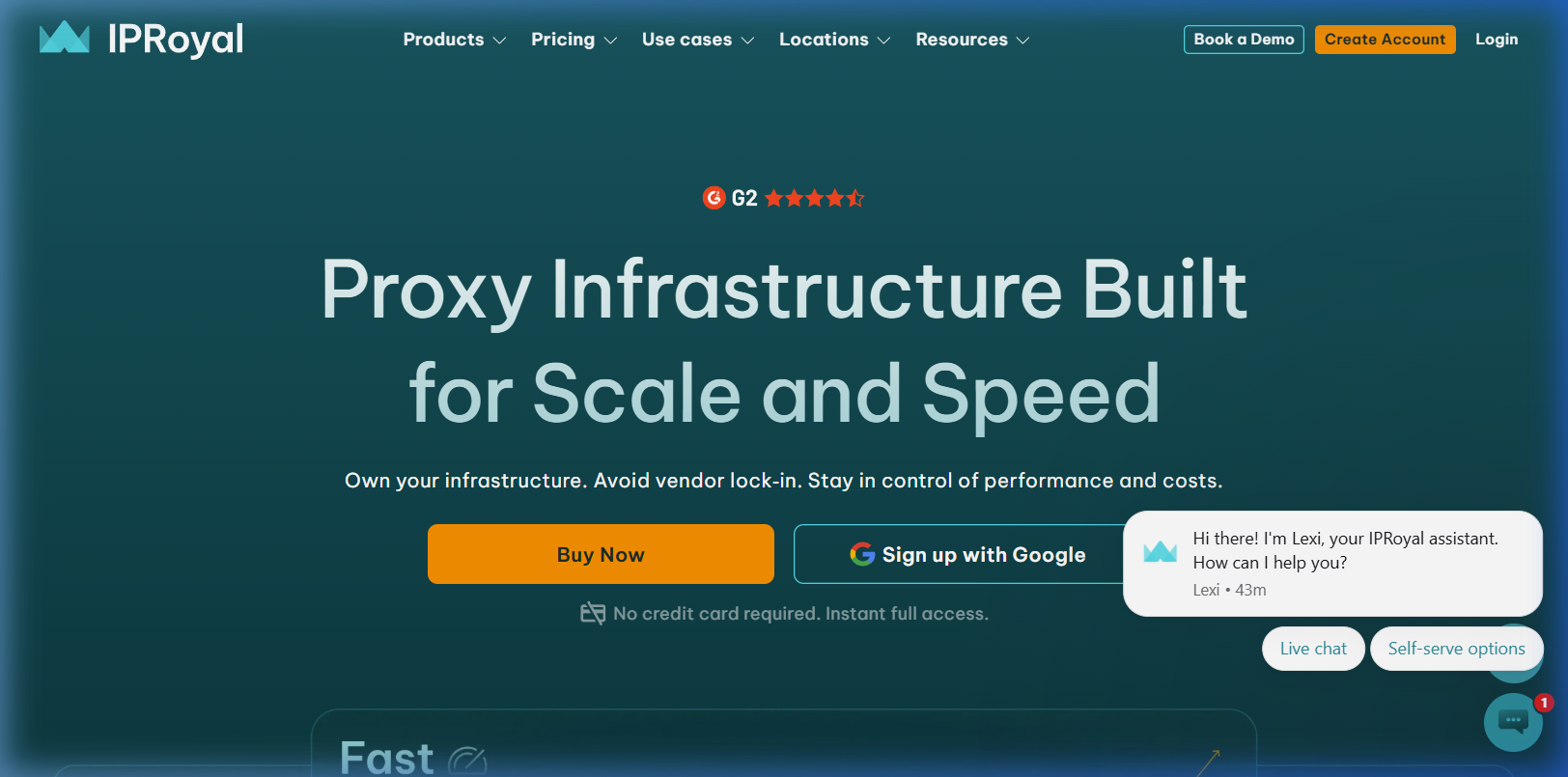Open Lexi's greeting message bubble
This screenshot has width=1568, height=777.
tap(1332, 563)
